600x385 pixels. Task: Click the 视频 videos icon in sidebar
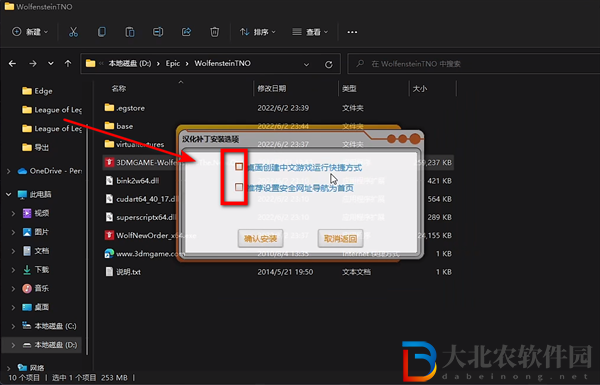[27, 213]
